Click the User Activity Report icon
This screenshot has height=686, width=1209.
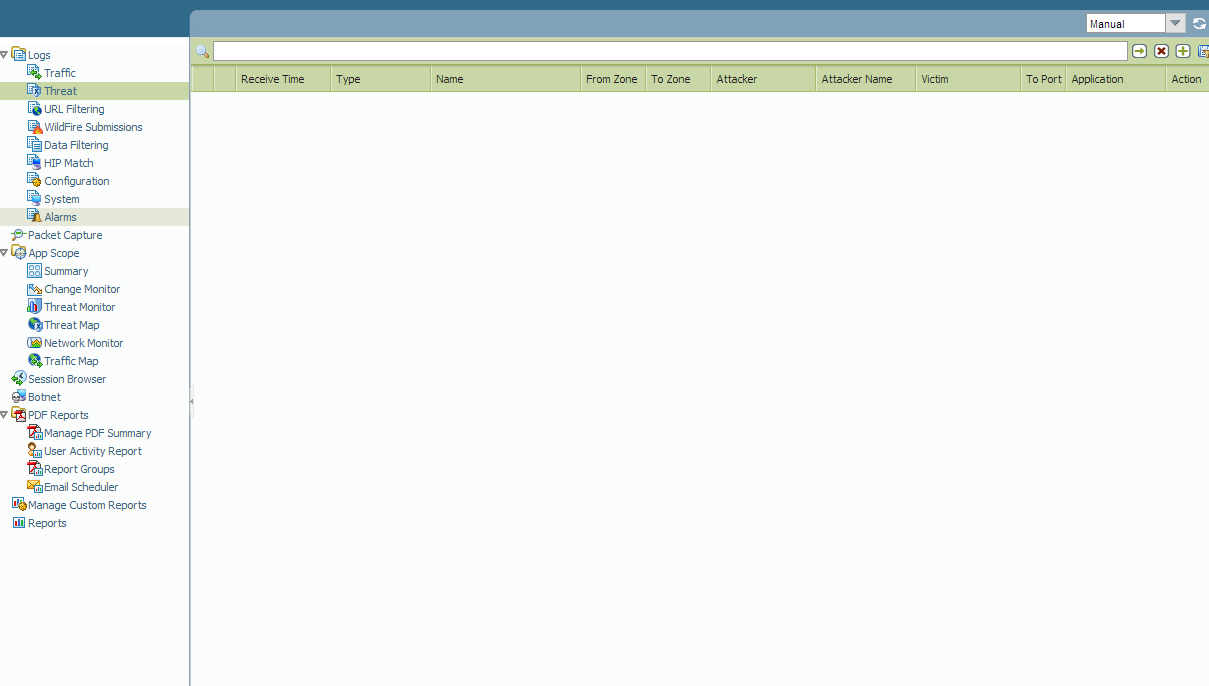34,451
